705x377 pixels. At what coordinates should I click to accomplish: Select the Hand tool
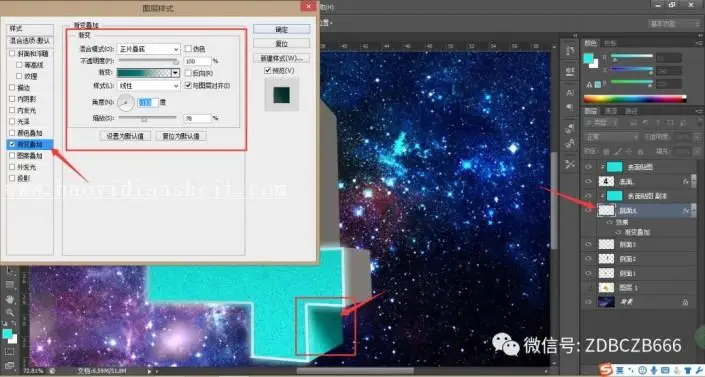coord(9,299)
